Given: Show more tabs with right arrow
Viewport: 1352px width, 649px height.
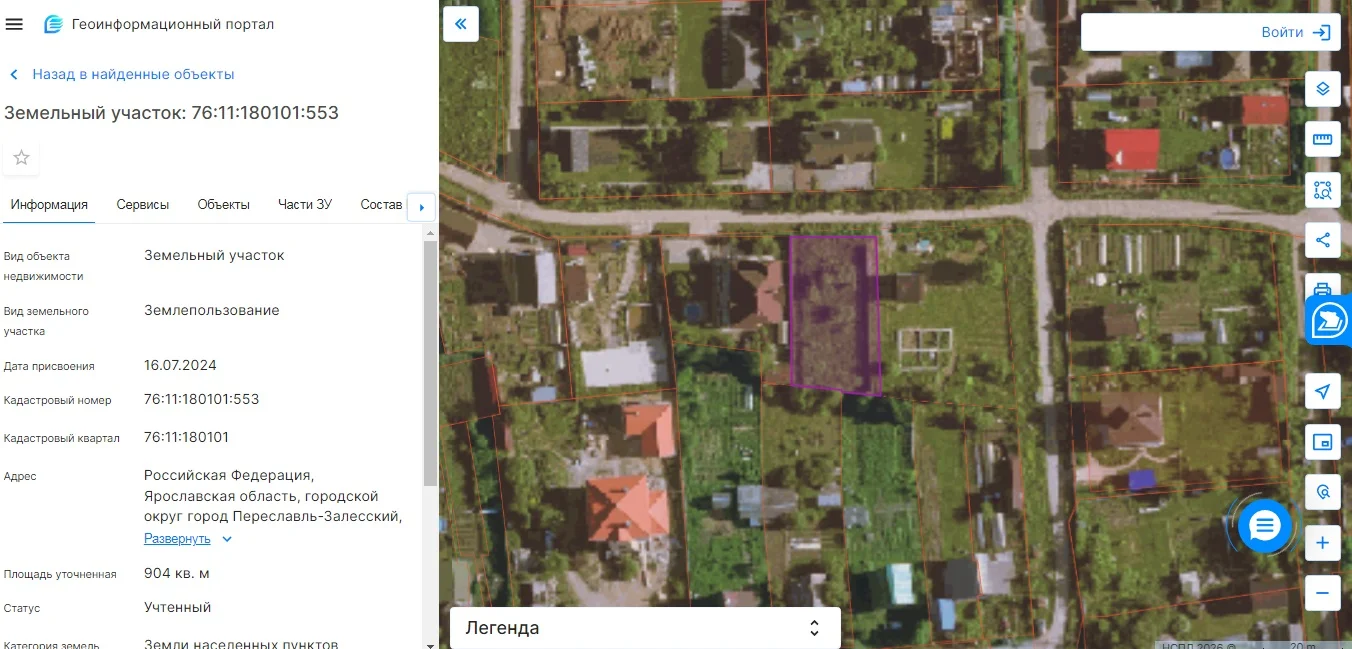Looking at the screenshot, I should coord(421,207).
